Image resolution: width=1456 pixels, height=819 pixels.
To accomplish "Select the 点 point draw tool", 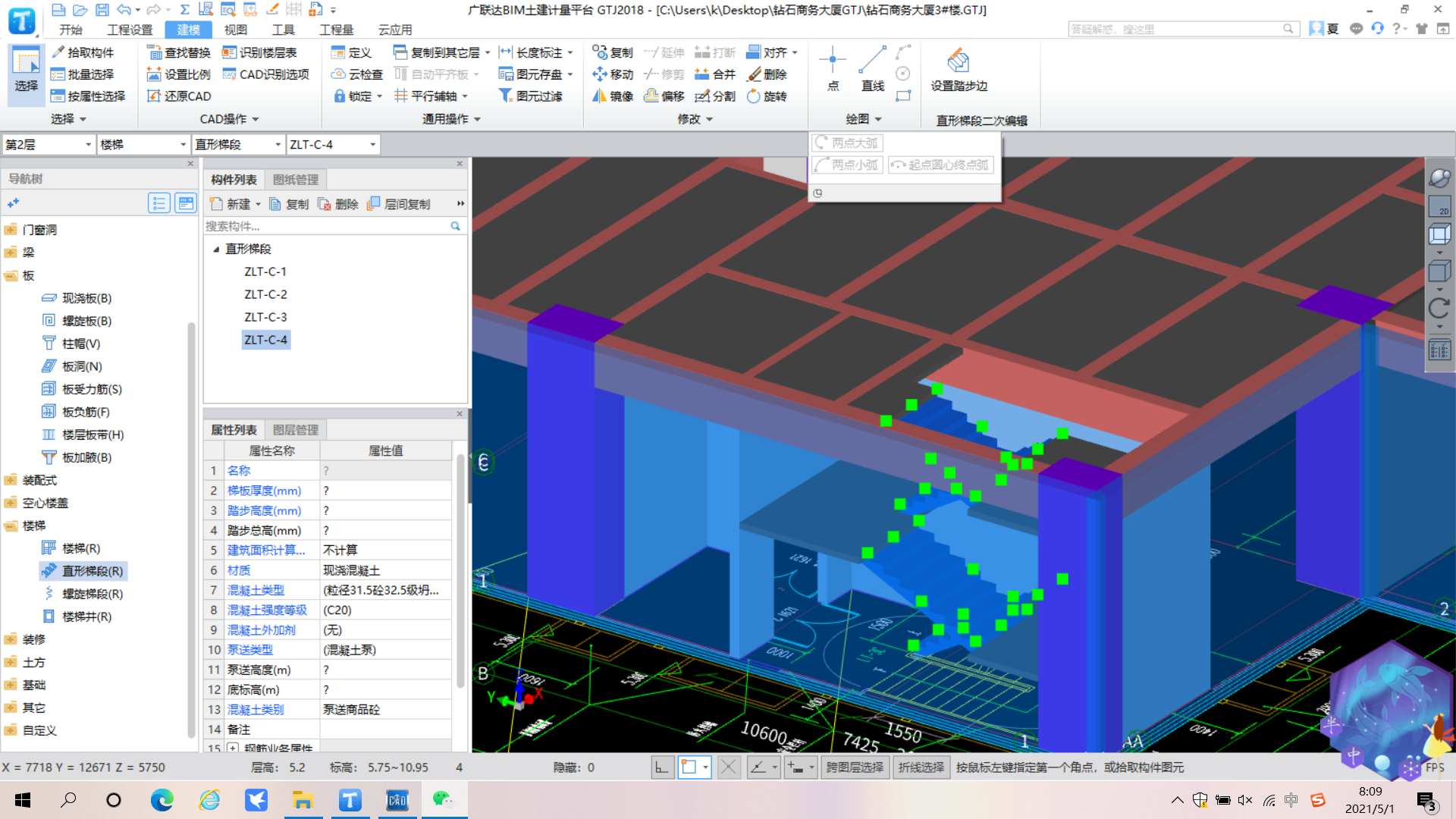I will click(833, 69).
